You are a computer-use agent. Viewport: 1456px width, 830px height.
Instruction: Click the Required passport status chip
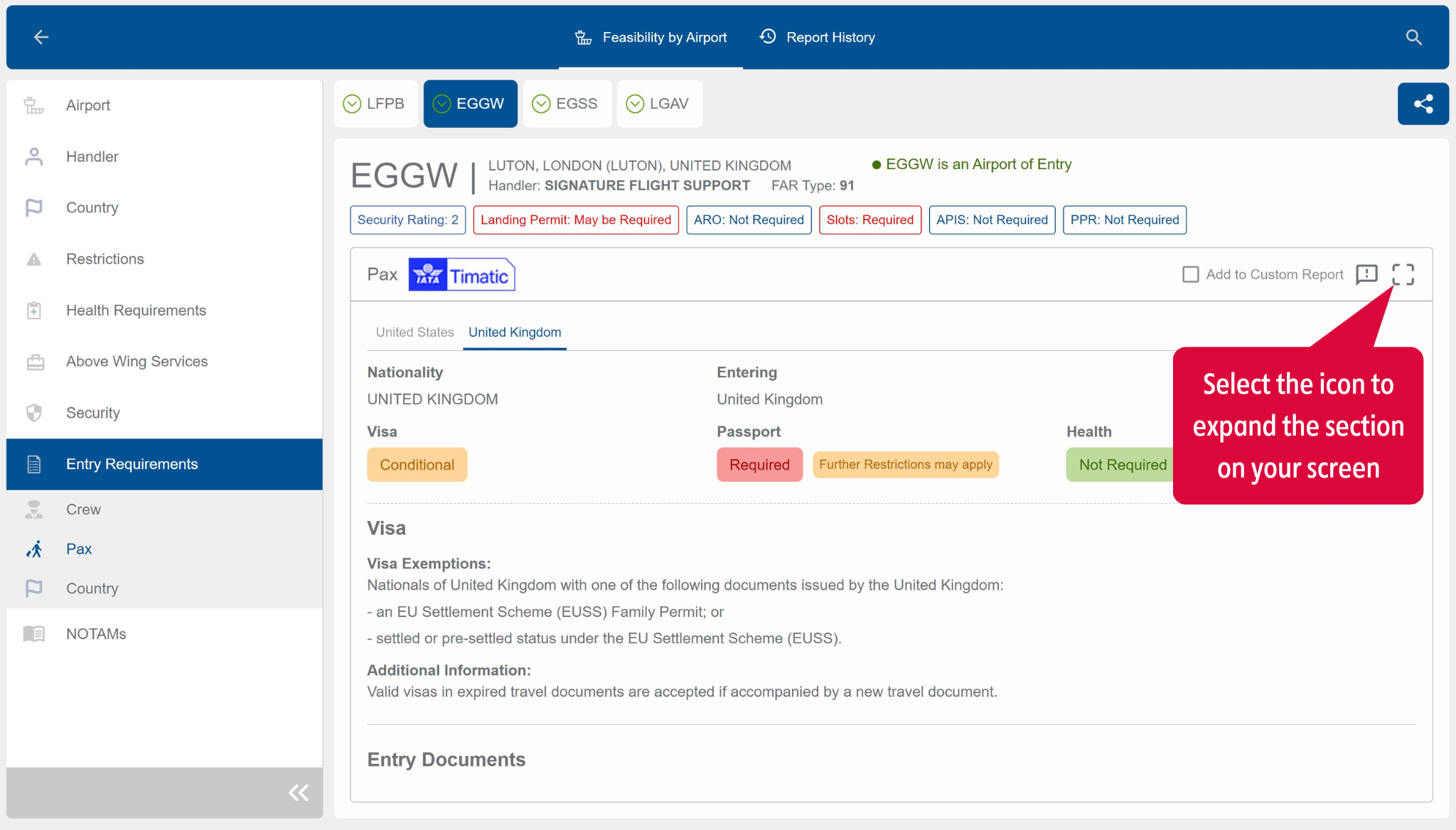click(x=759, y=465)
